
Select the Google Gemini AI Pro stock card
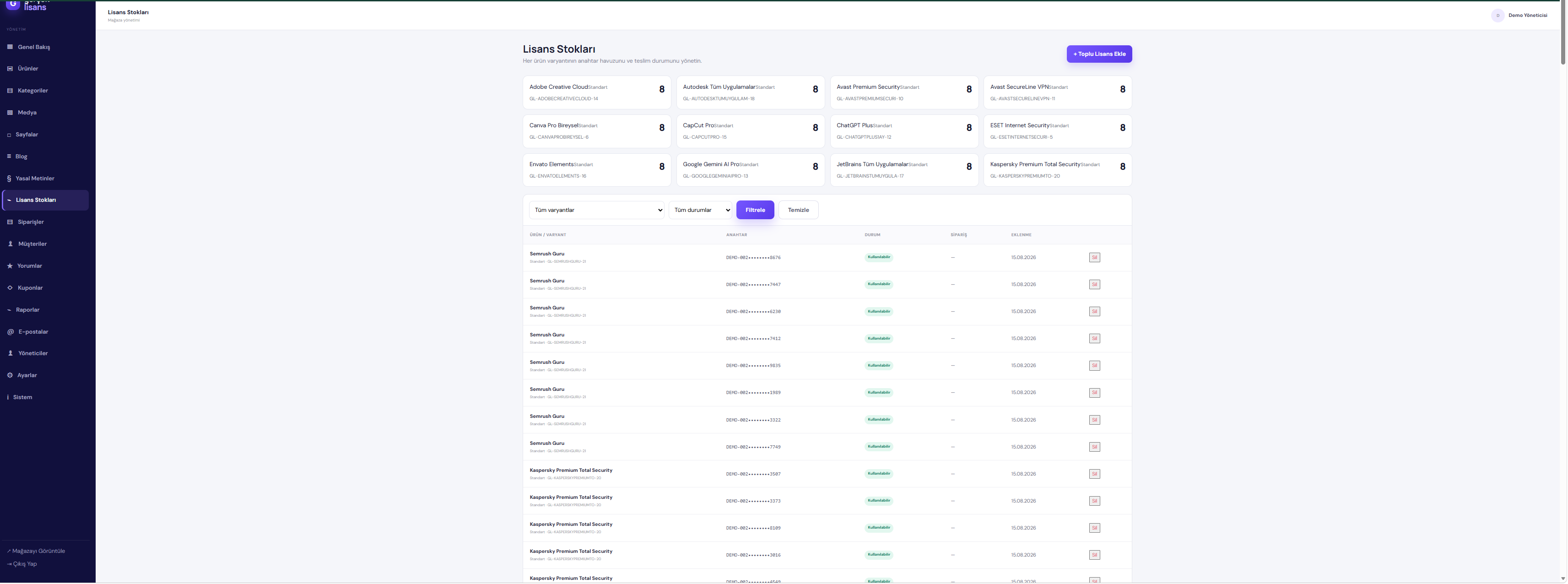(751, 170)
